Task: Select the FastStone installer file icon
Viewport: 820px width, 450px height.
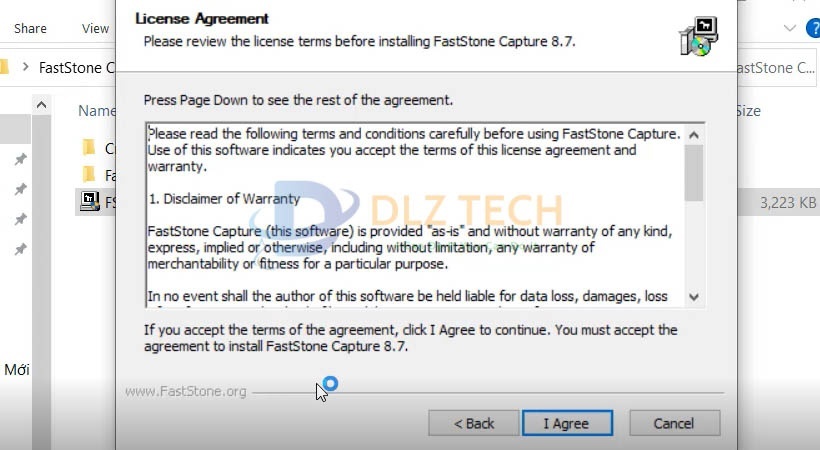Action: click(x=89, y=201)
